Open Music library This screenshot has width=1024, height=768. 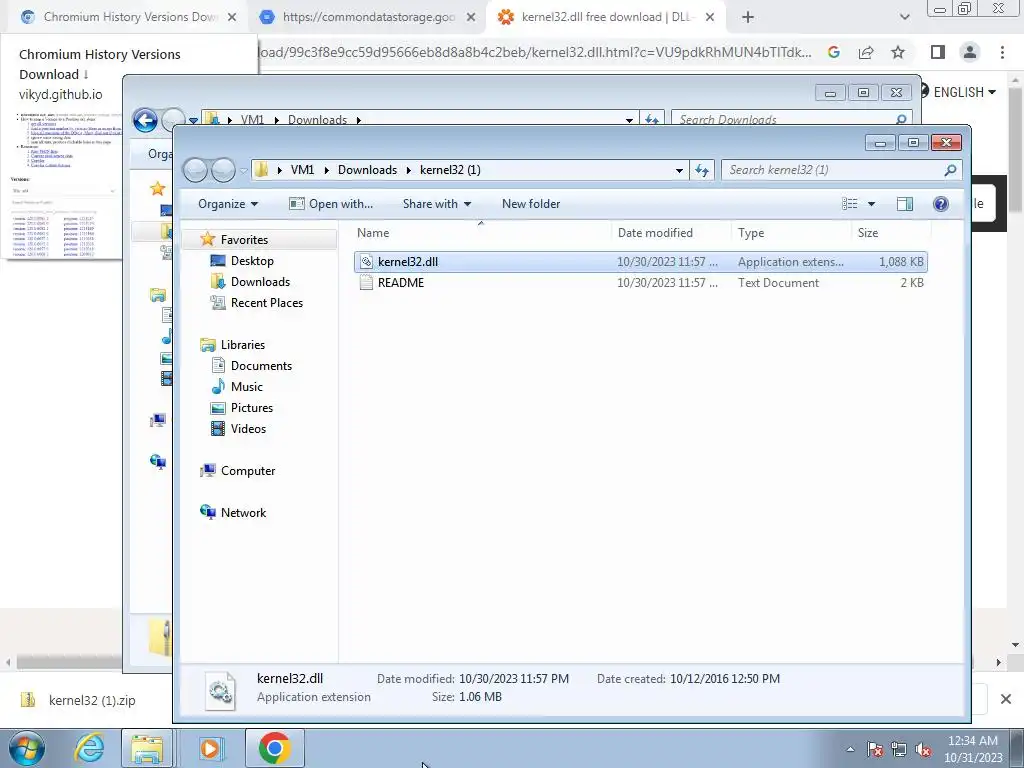point(246,387)
